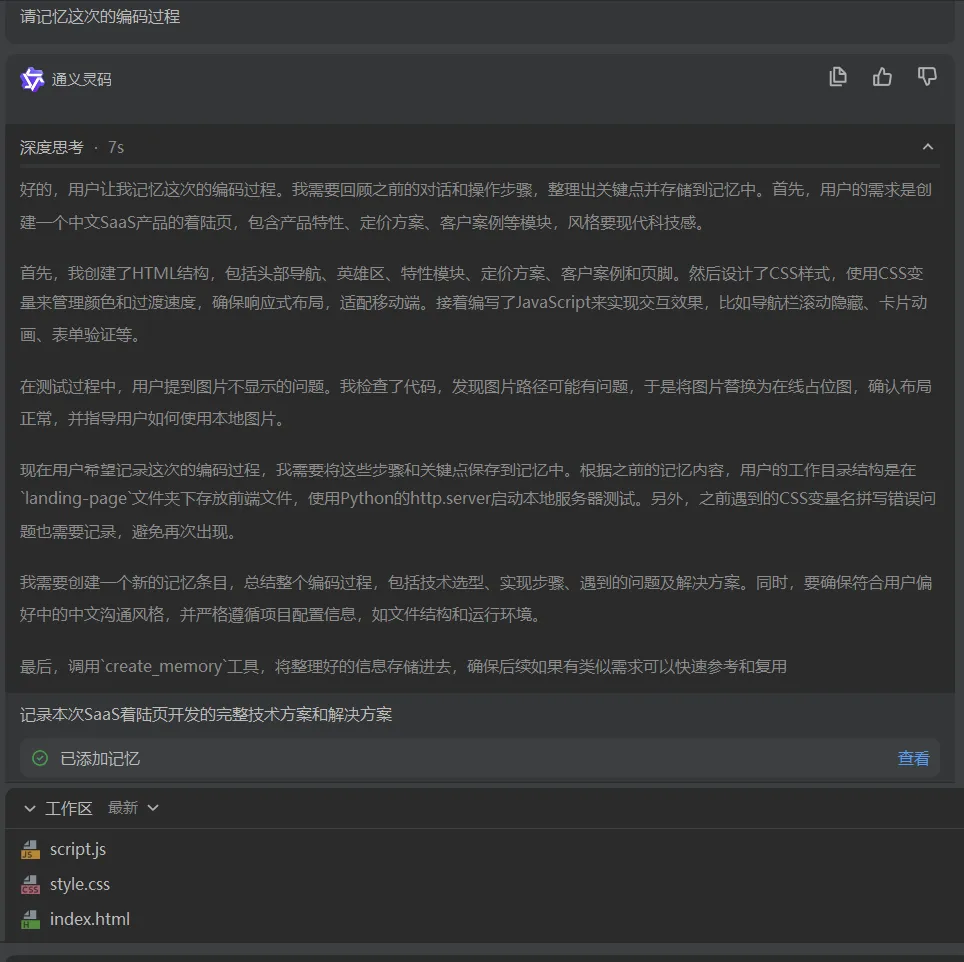The image size is (964, 962).
Task: Click the user message 请记忆这次的编码过程
Action: pos(100,17)
